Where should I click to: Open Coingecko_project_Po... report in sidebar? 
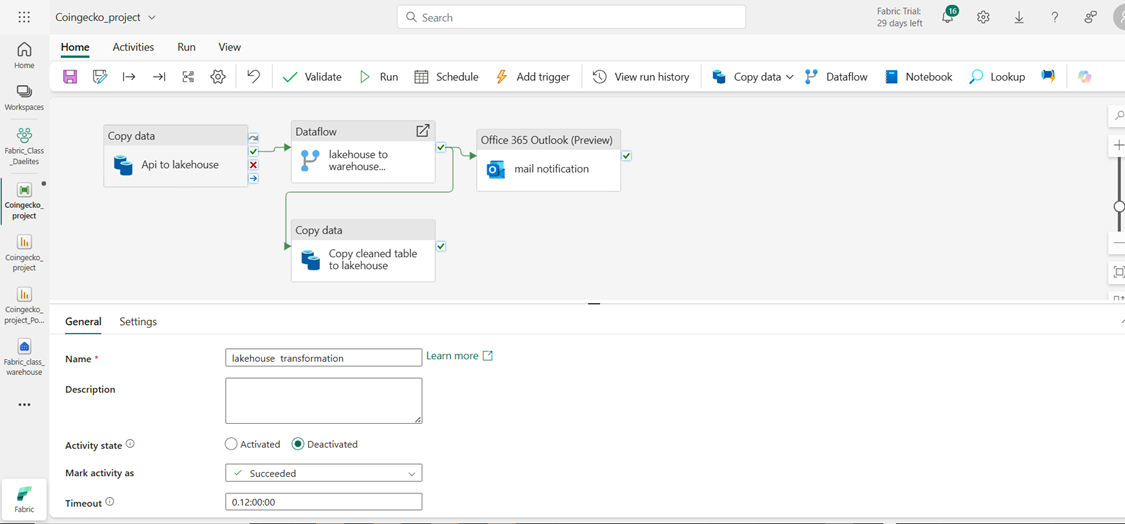pos(24,305)
